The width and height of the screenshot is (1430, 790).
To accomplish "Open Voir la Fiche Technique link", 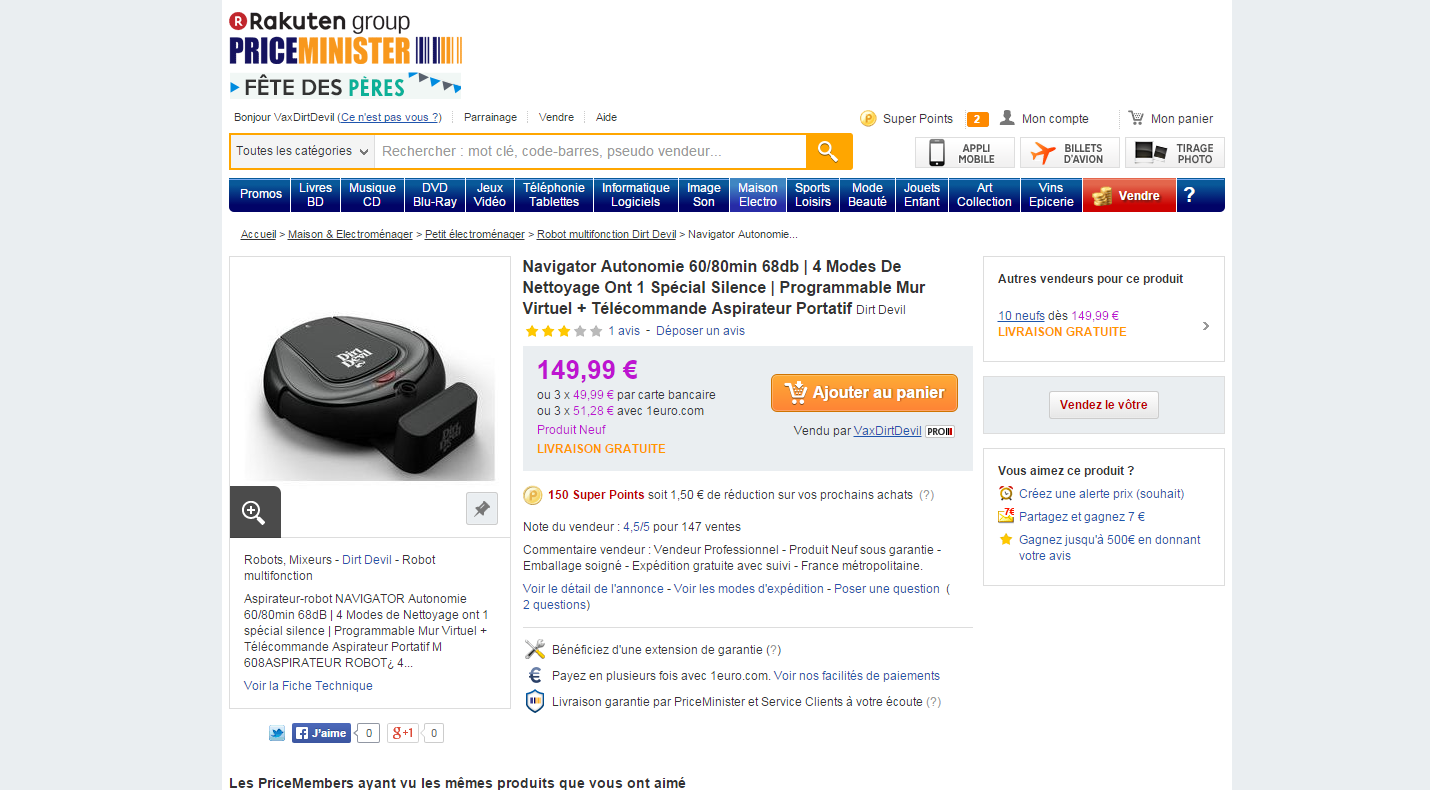I will click(x=308, y=686).
